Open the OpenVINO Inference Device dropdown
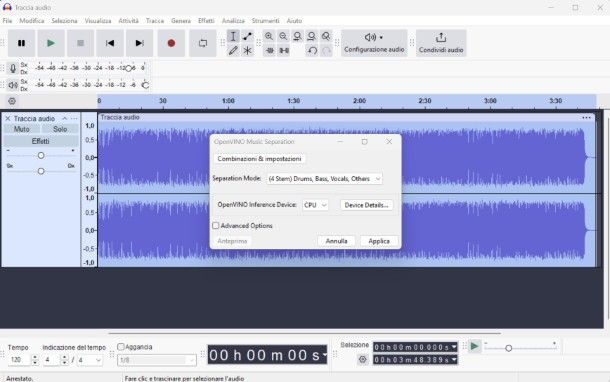Image resolution: width=610 pixels, height=382 pixels. [315, 205]
